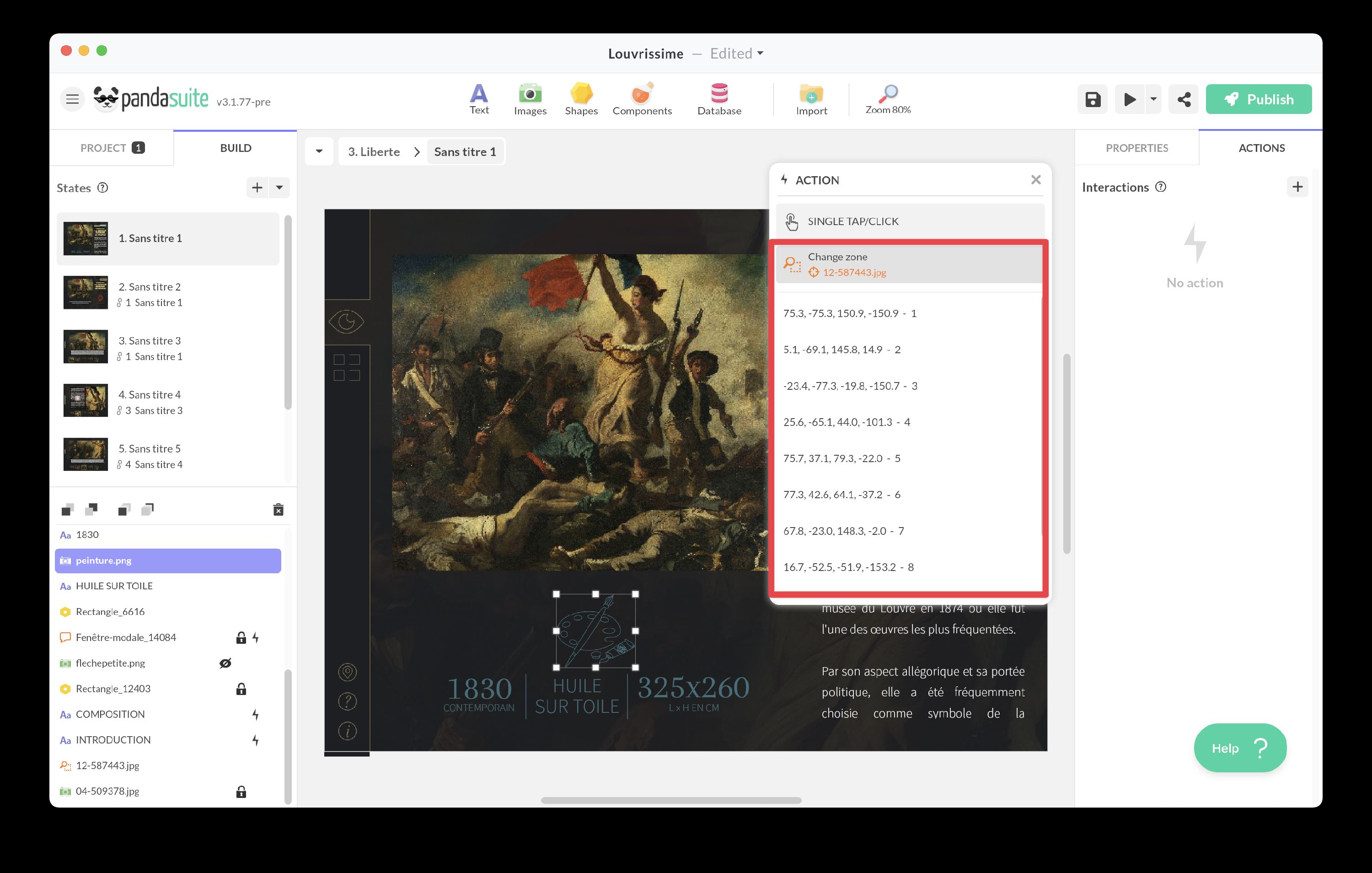The image size is (1372, 873).
Task: Toggle the lock on Fenêtre-modale_14084
Action: pyautogui.click(x=241, y=637)
